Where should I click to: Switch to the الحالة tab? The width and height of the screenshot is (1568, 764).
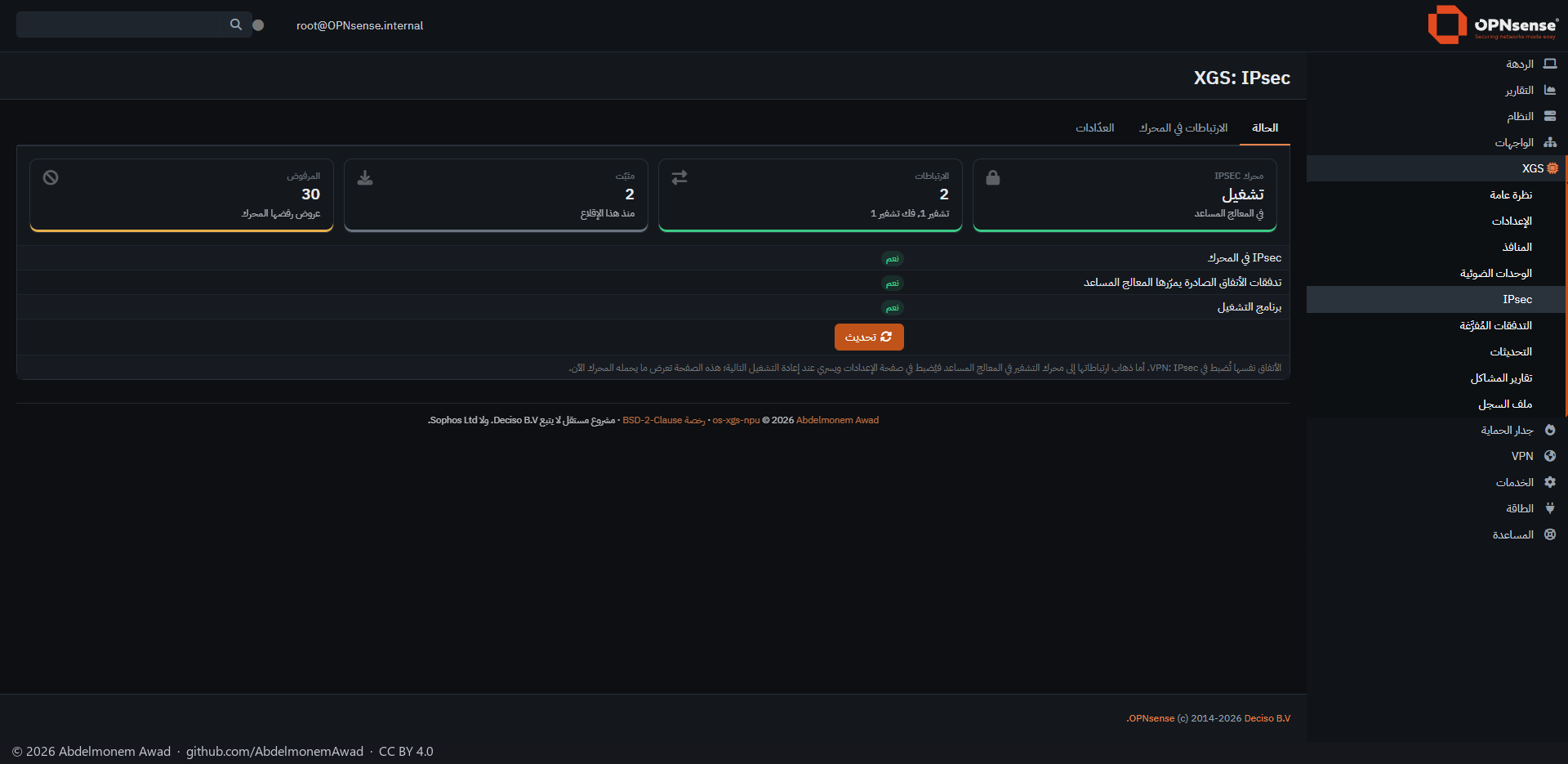point(1265,128)
